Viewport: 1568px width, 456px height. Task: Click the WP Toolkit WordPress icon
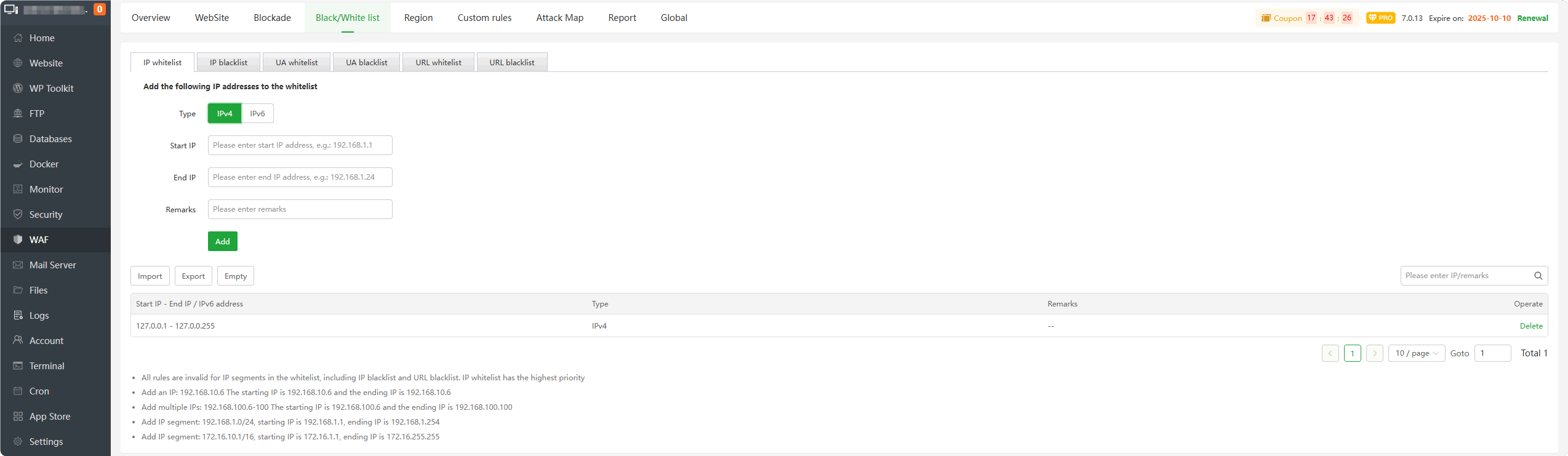(18, 88)
